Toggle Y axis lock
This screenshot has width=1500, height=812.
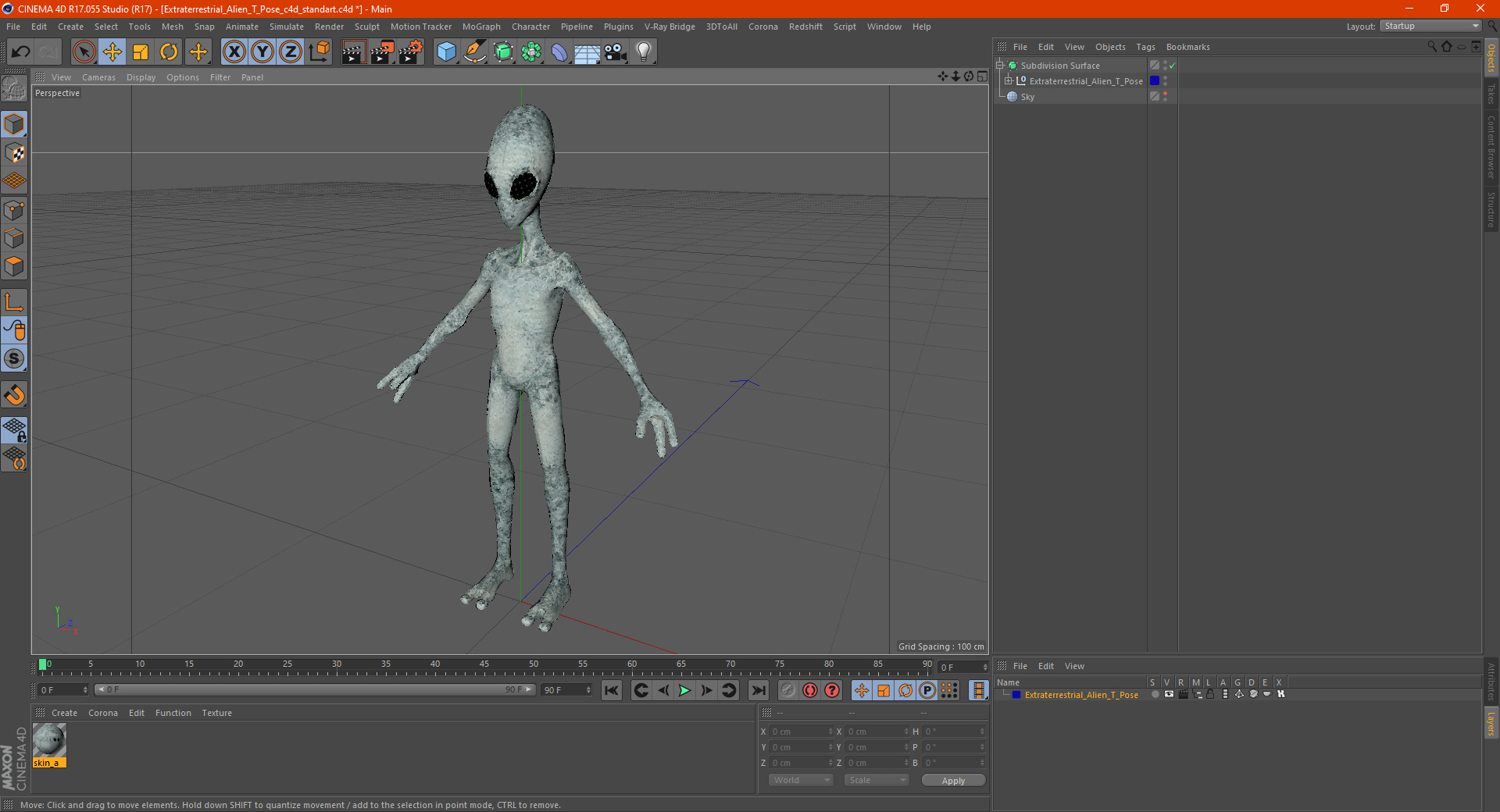click(x=262, y=52)
